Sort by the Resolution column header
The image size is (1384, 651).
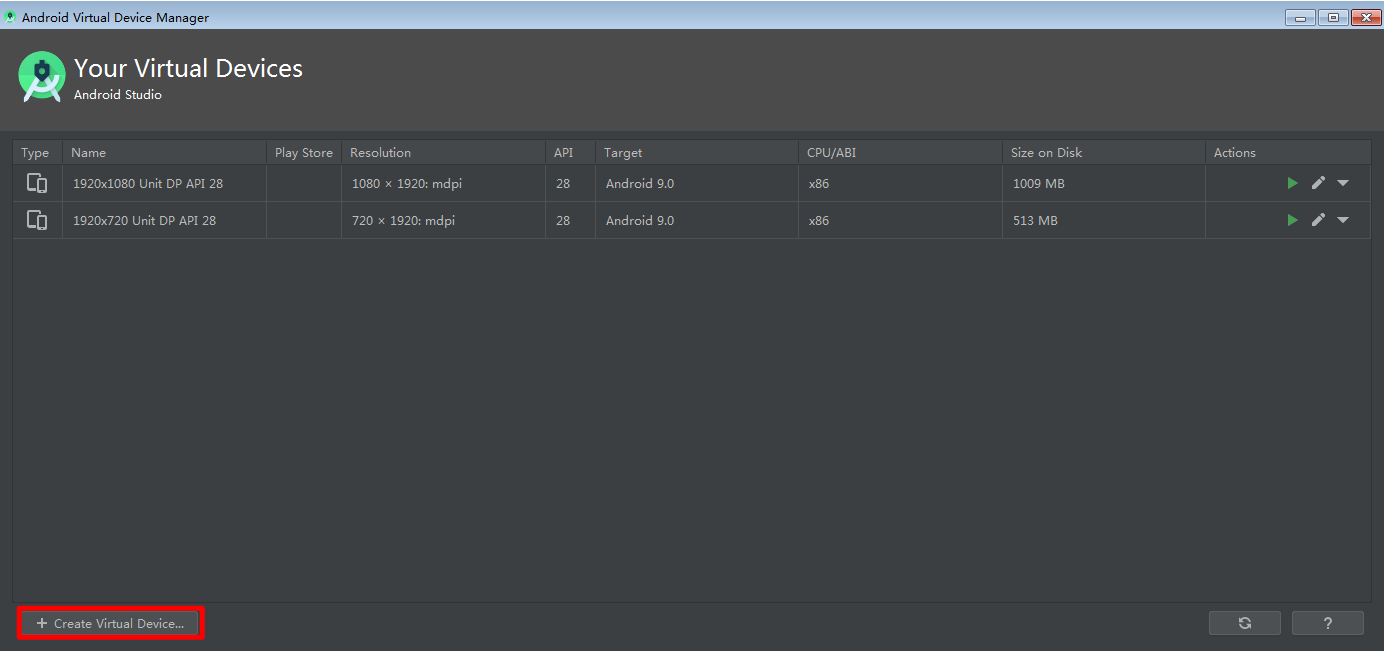coord(443,153)
